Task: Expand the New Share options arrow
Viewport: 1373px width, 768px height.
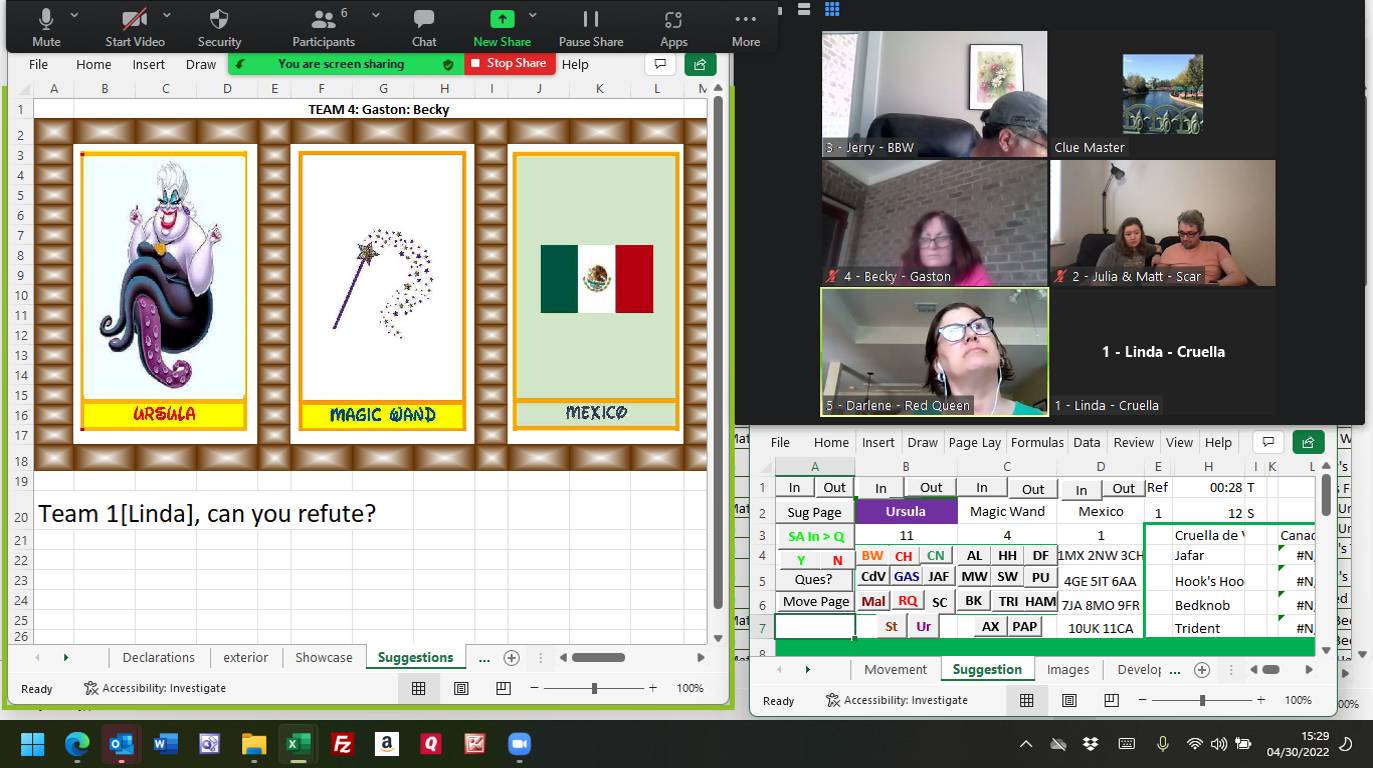Action: [533, 16]
